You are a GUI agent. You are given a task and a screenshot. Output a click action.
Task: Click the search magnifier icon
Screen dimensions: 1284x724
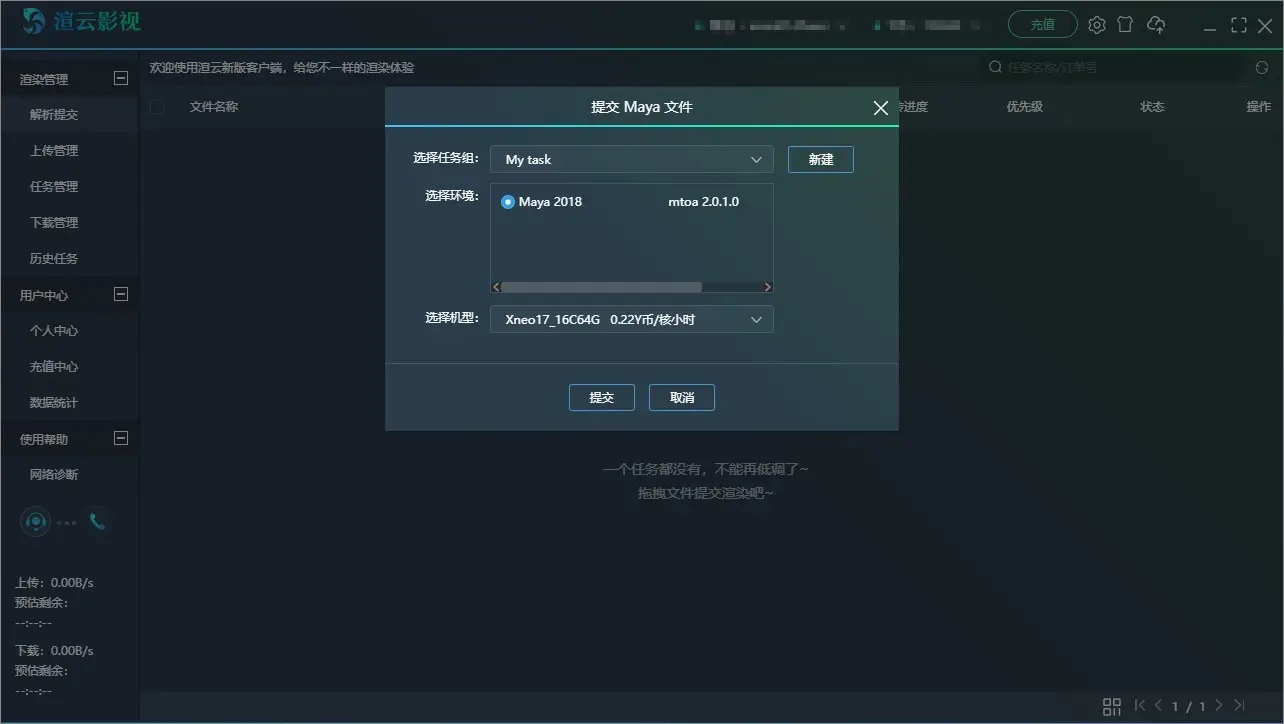(995, 67)
